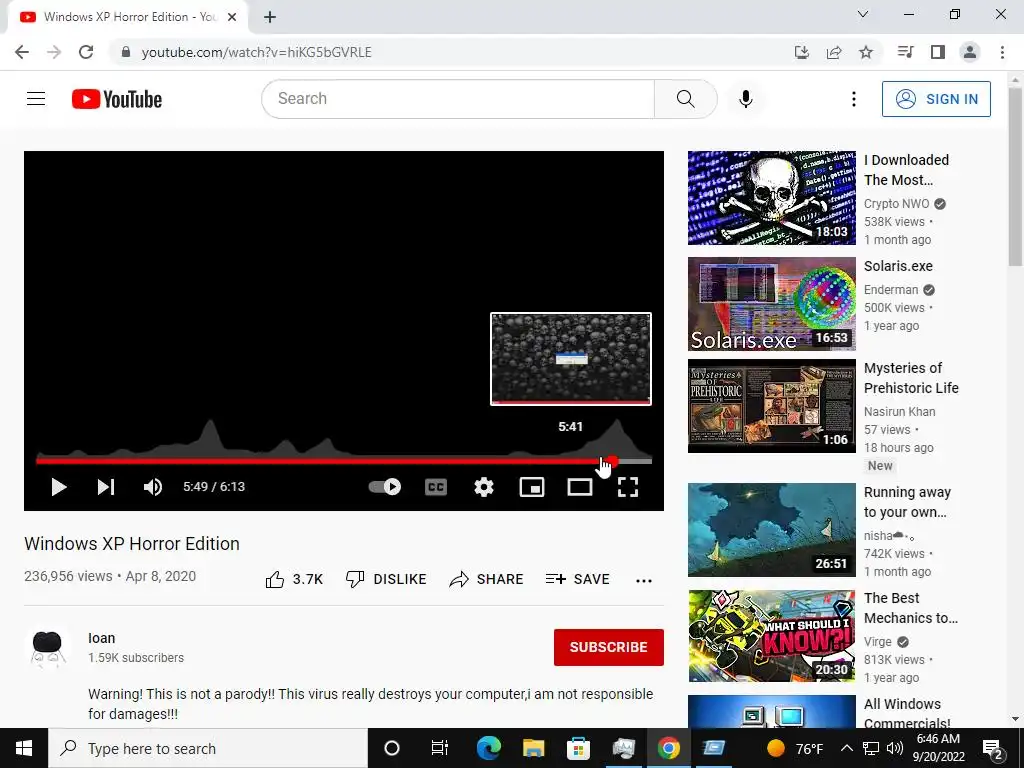Click the address bar URL
The image size is (1024, 768).
pos(256,52)
